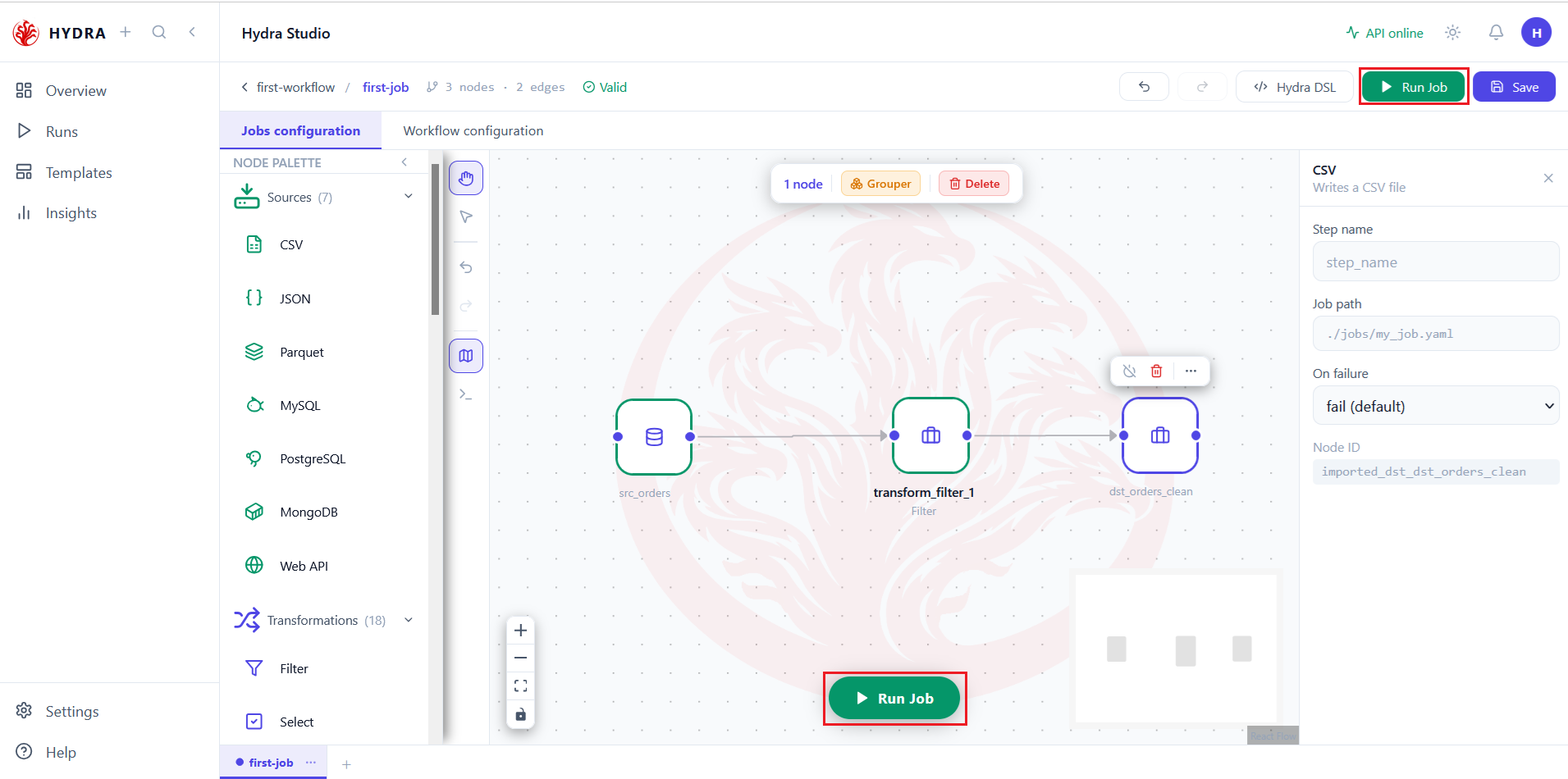Save the job
Image resolution: width=1568 pixels, height=779 pixels.
coord(1514,87)
